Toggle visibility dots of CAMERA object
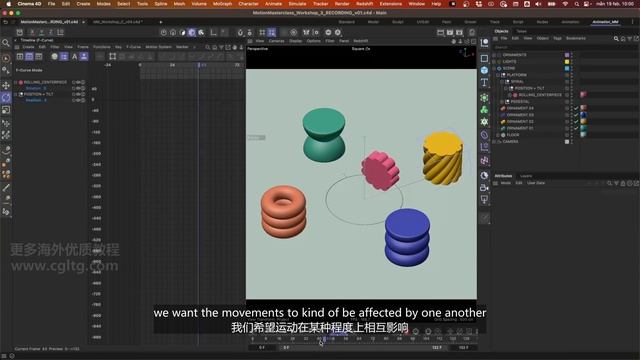Image resolution: width=640 pixels, height=360 pixels. click(572, 142)
